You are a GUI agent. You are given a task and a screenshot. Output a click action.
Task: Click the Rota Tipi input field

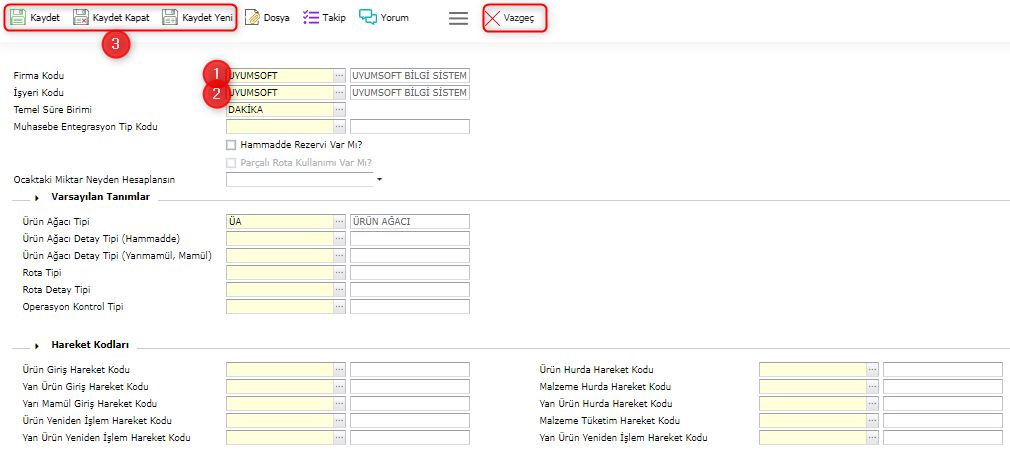280,273
